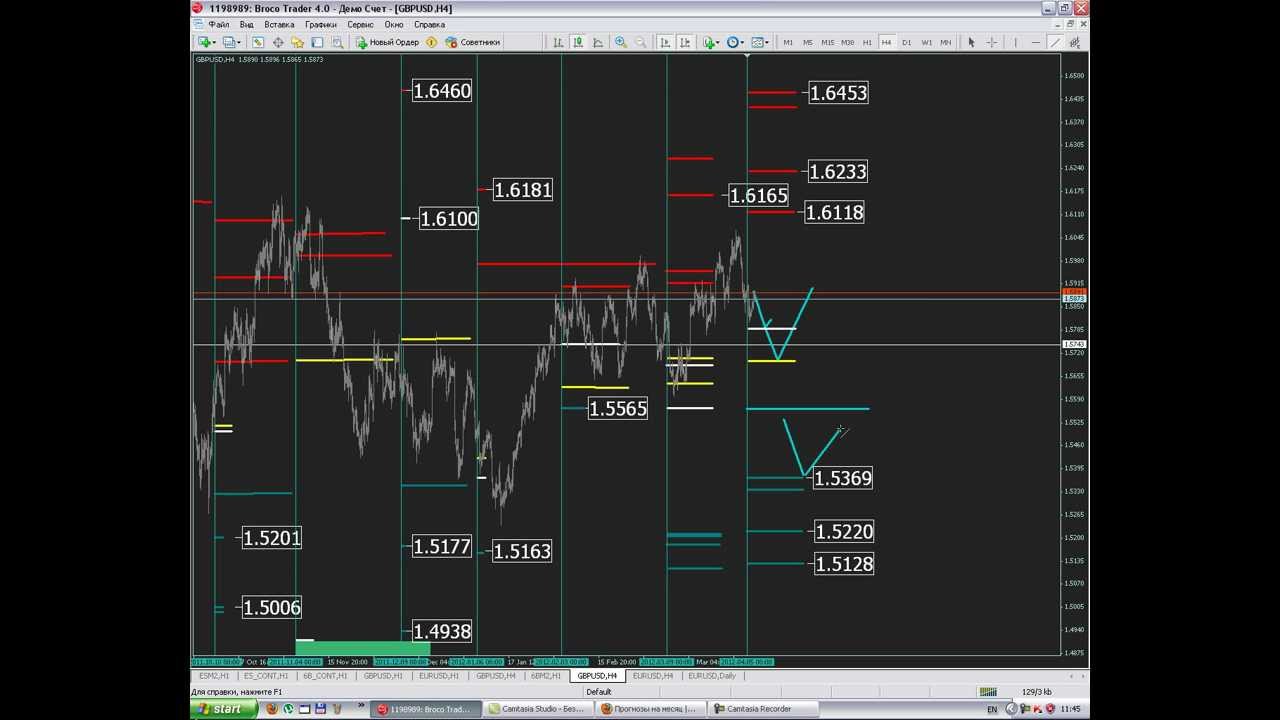Switch to the ES_CONT,H1 chart tab
The height and width of the screenshot is (720, 1280).
click(x=267, y=676)
